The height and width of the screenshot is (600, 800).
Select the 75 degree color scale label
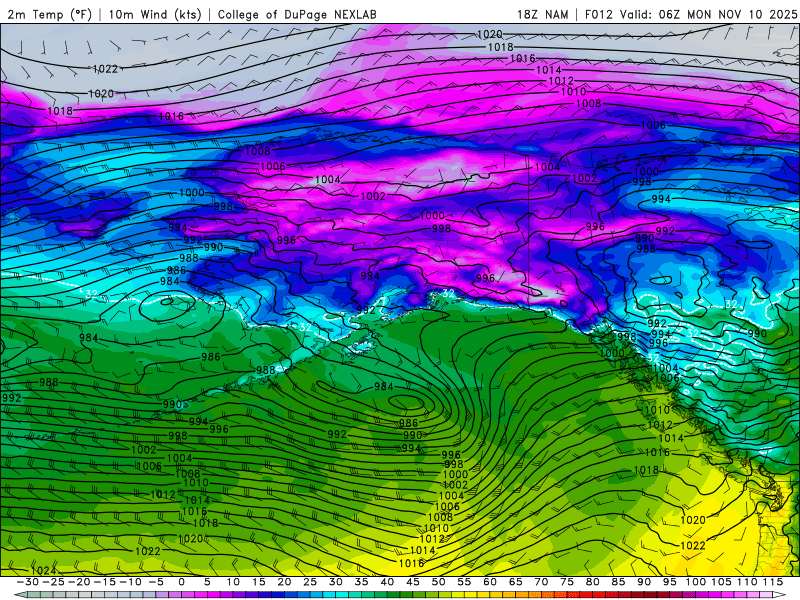click(x=567, y=582)
